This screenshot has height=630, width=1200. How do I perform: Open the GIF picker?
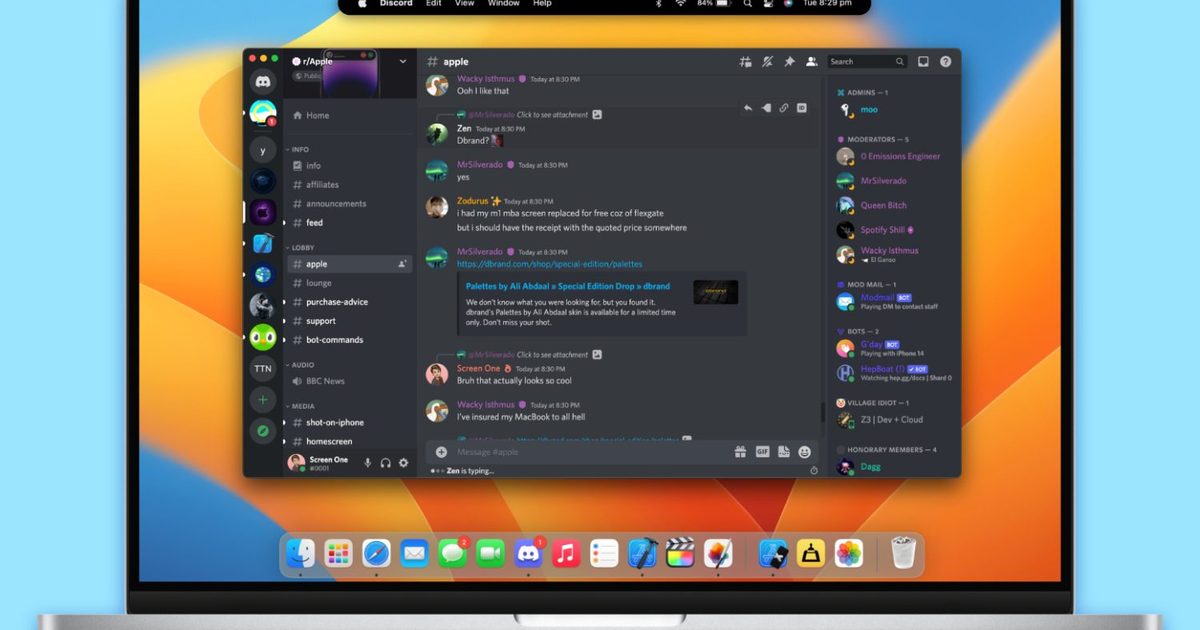[764, 452]
